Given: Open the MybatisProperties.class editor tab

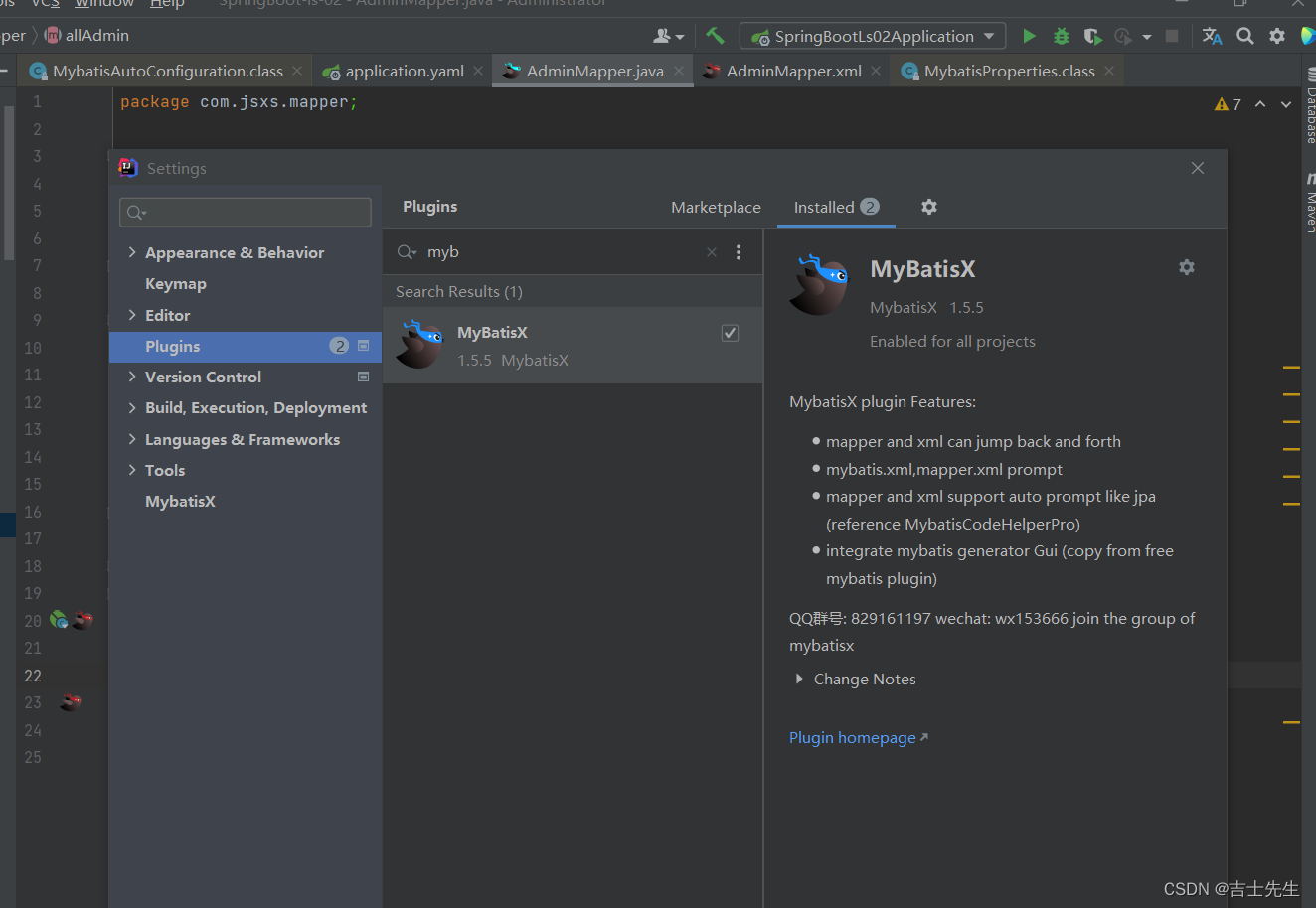Looking at the screenshot, I should coord(1009,71).
